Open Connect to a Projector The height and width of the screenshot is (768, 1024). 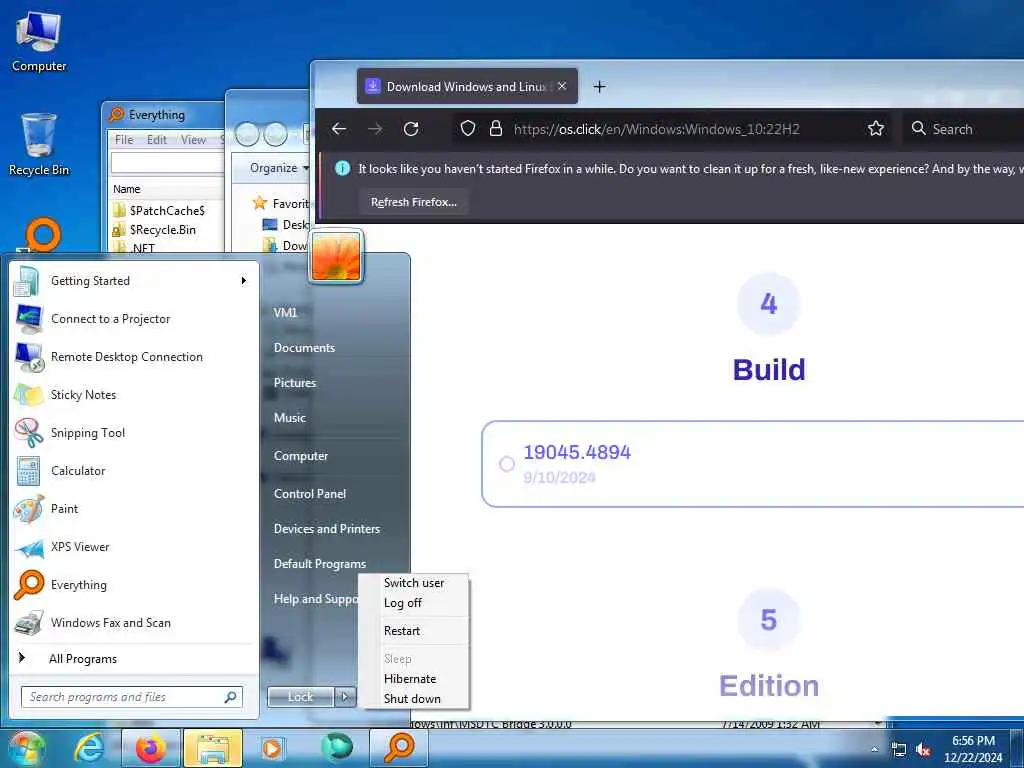pos(134,319)
